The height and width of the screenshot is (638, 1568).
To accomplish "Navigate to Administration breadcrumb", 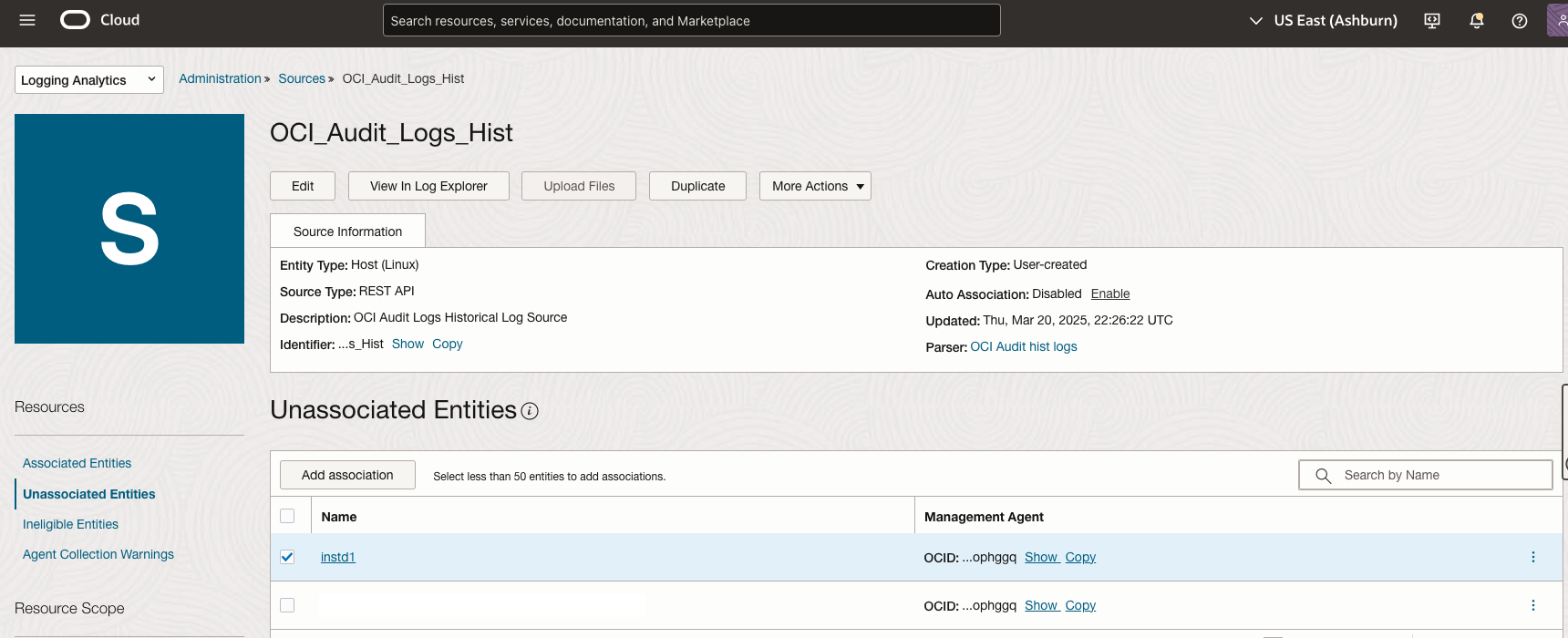I will (220, 78).
